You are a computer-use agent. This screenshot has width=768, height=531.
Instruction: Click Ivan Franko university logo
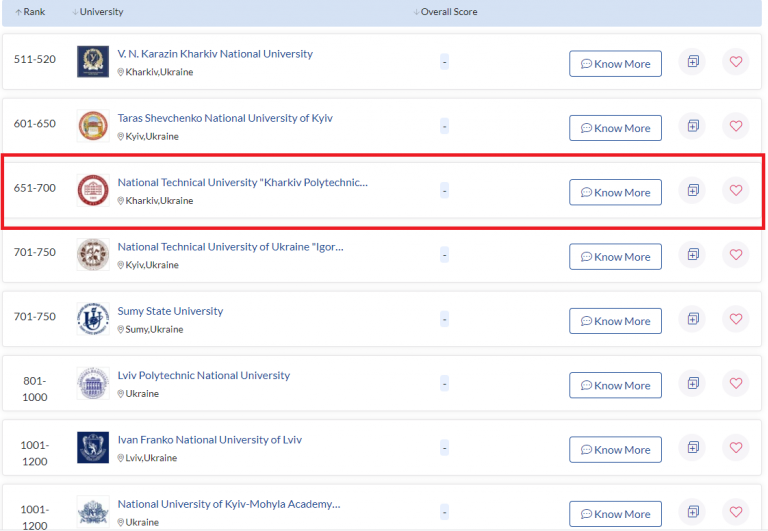93,448
